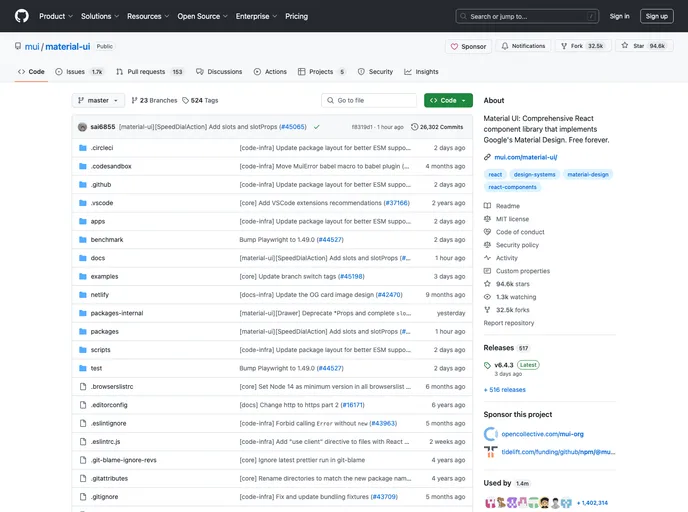Image resolution: width=688 pixels, height=512 pixels.
Task: Open the master branch selector dropdown
Action: coord(98,100)
